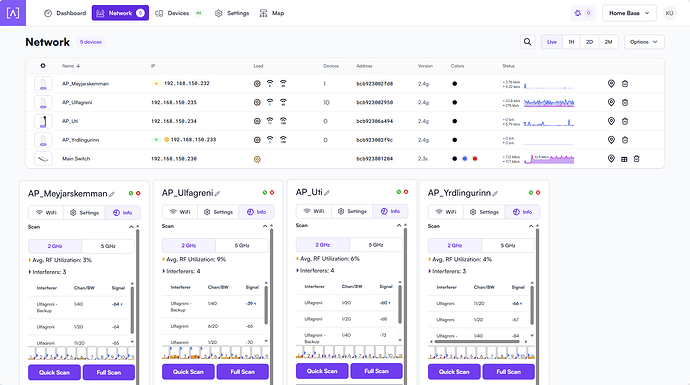Open ports grid icon for Main Switch

[x=624, y=159]
